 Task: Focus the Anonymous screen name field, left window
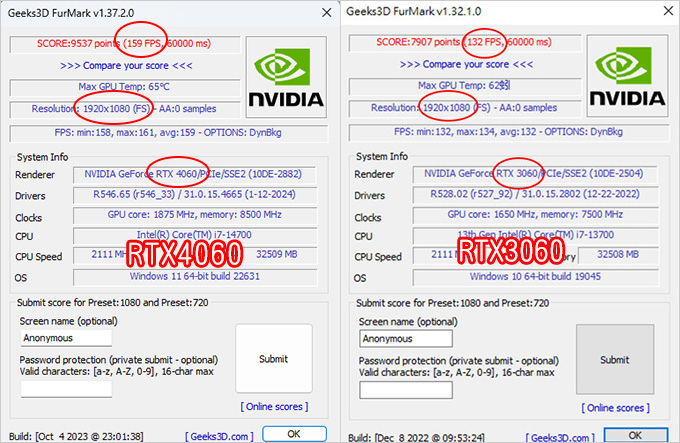[x=66, y=338]
